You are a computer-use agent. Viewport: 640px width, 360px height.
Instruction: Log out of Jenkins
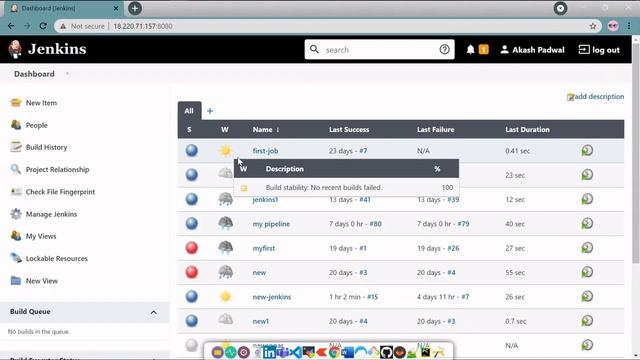click(599, 49)
